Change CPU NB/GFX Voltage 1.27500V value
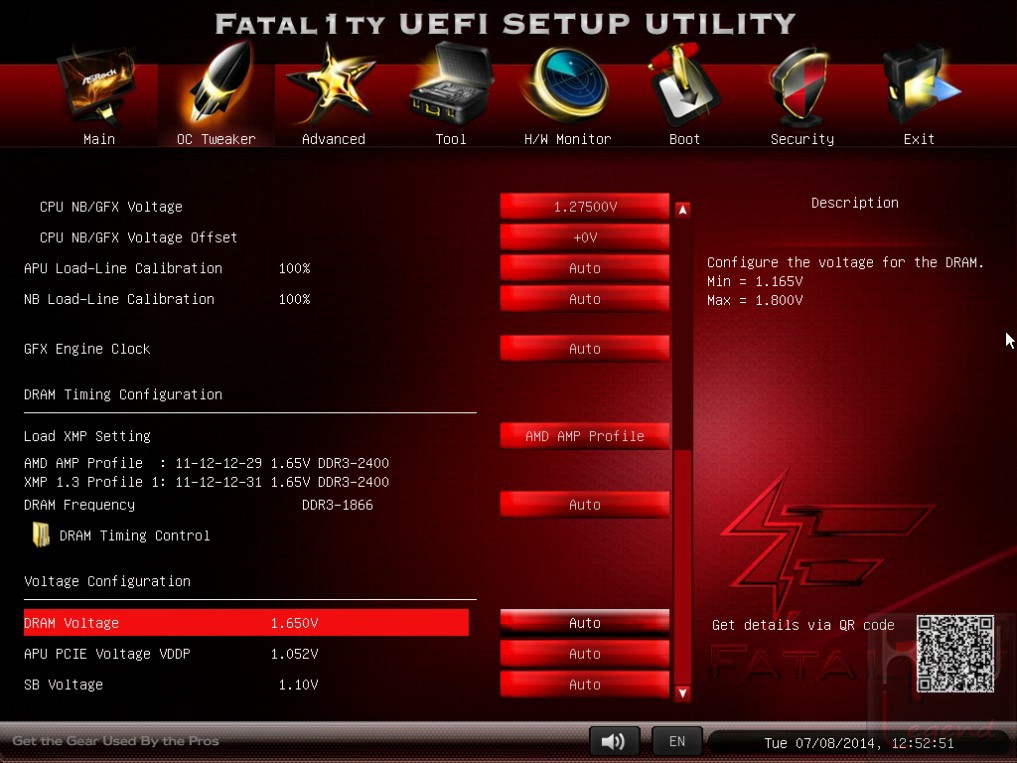The width and height of the screenshot is (1017, 763). pos(584,206)
